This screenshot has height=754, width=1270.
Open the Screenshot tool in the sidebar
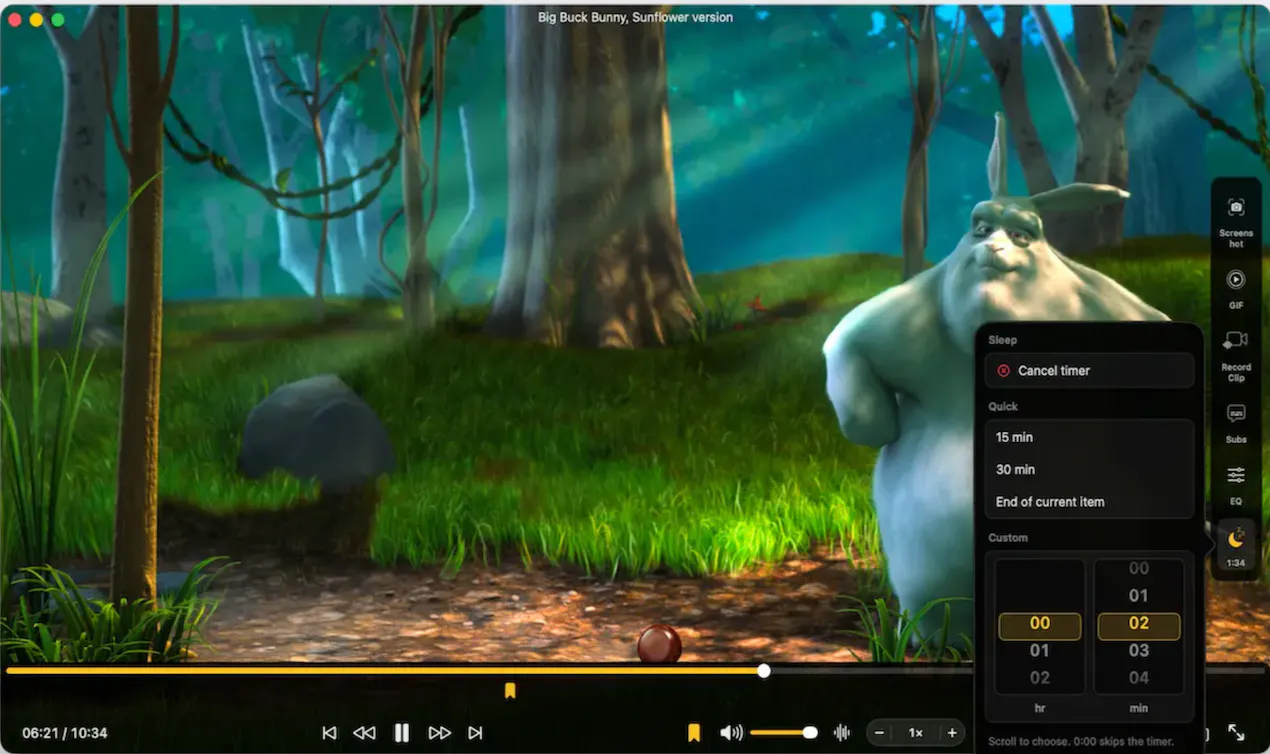[x=1236, y=221]
